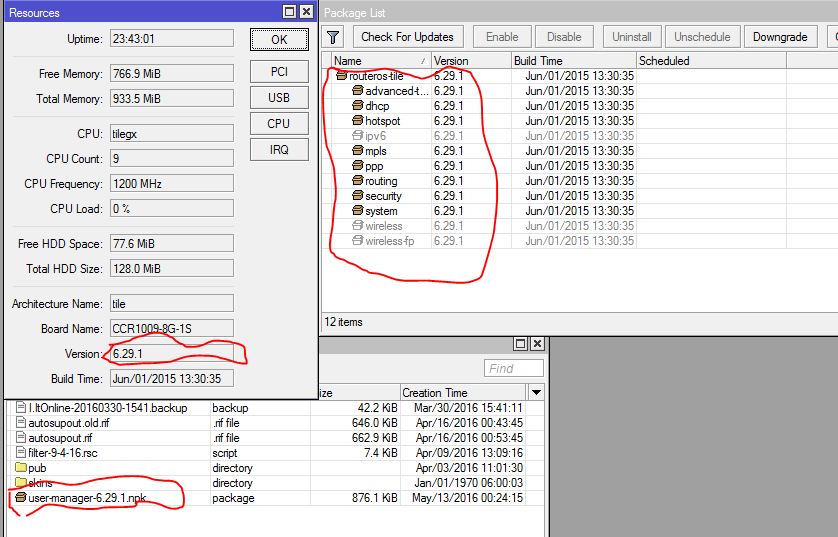Open the file list column dropdown arrow
Screen dimensions: 838x537
pos(536,393)
